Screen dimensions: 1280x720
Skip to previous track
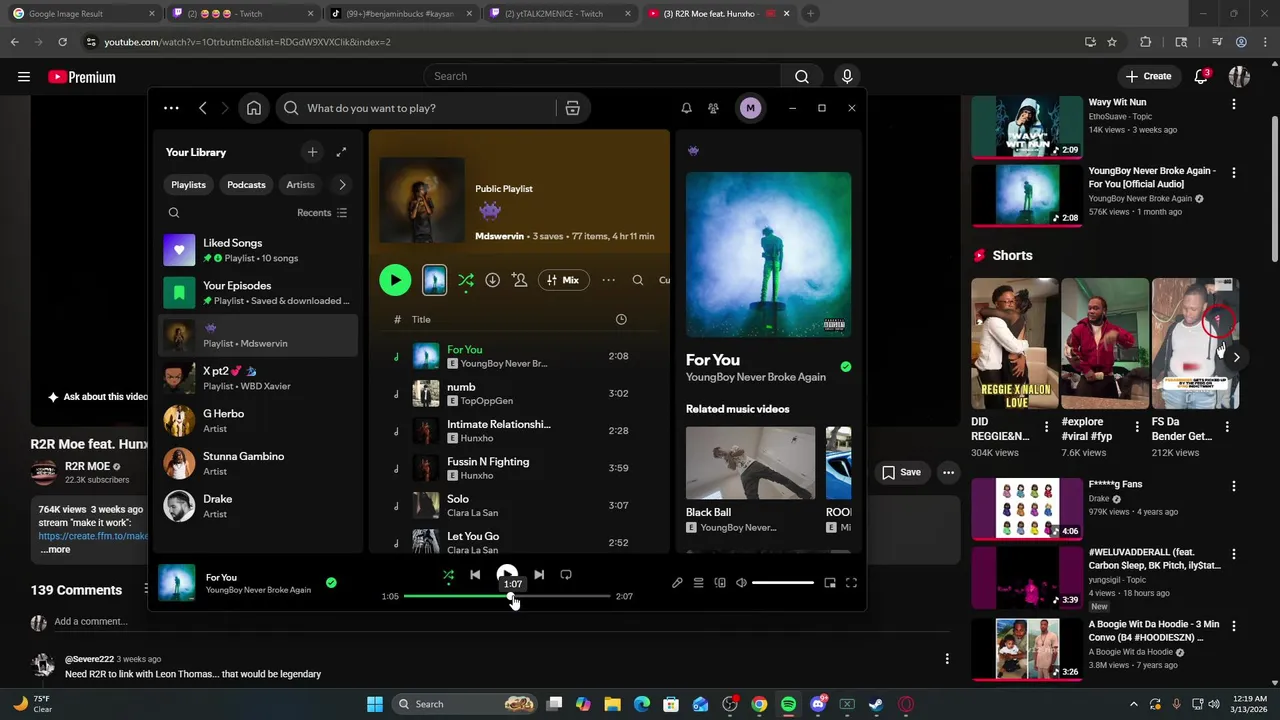475,575
